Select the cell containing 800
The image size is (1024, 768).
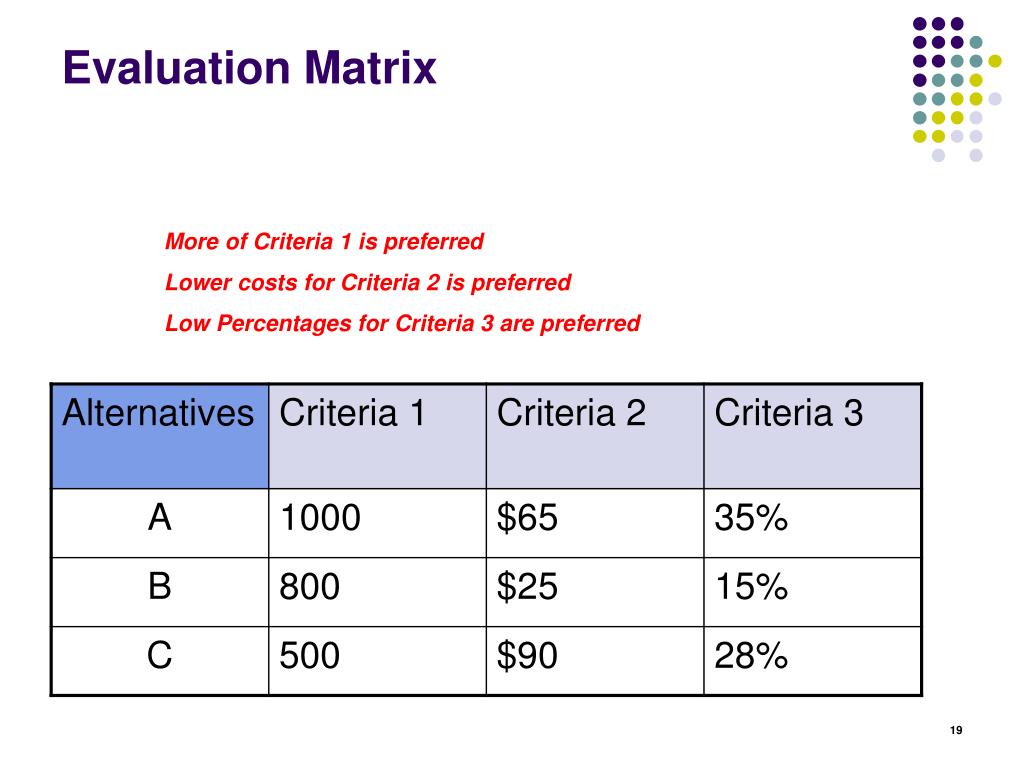coord(377,592)
